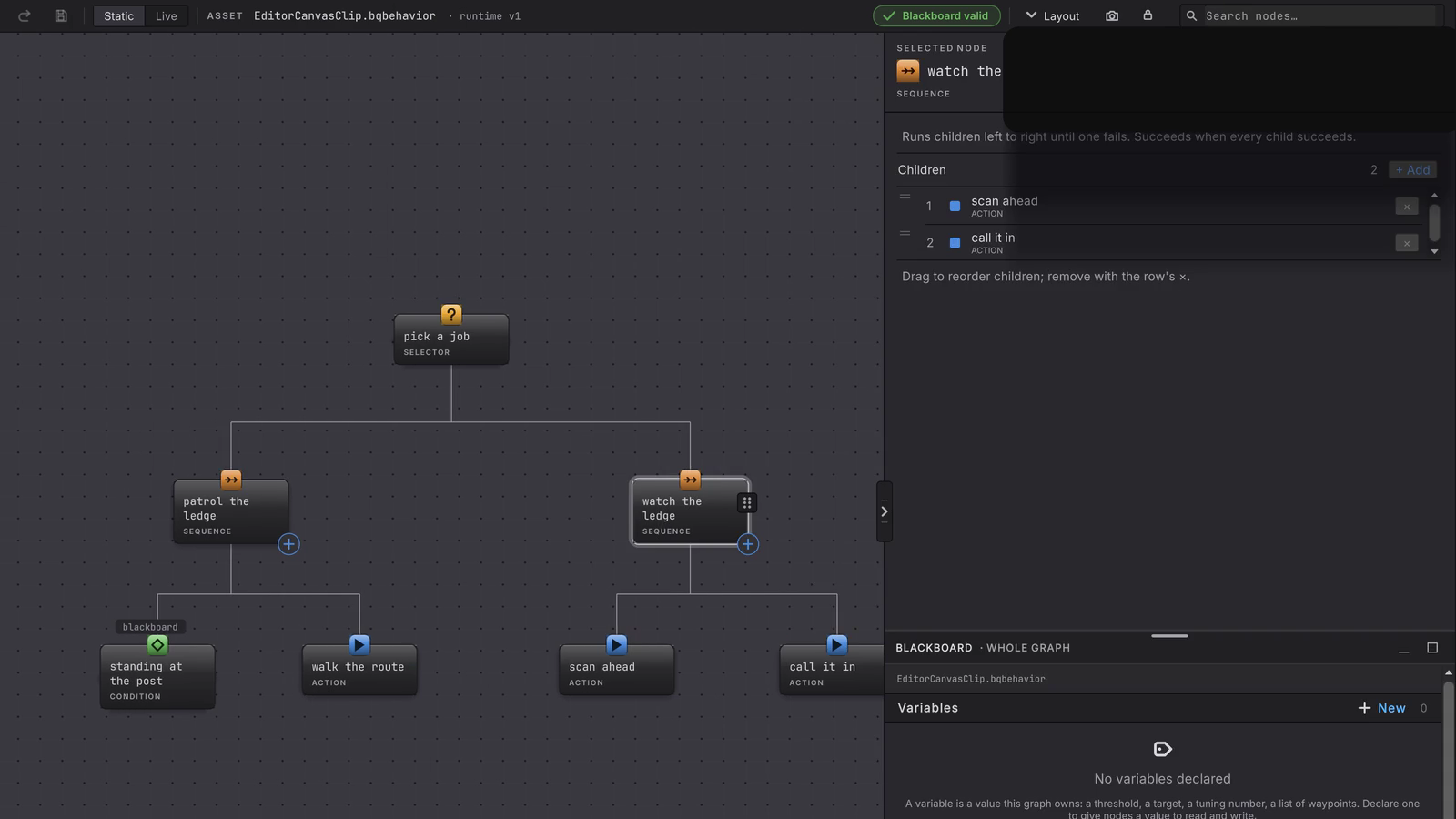Open the Layout dropdown
The image size is (1456, 819).
[x=1053, y=15]
